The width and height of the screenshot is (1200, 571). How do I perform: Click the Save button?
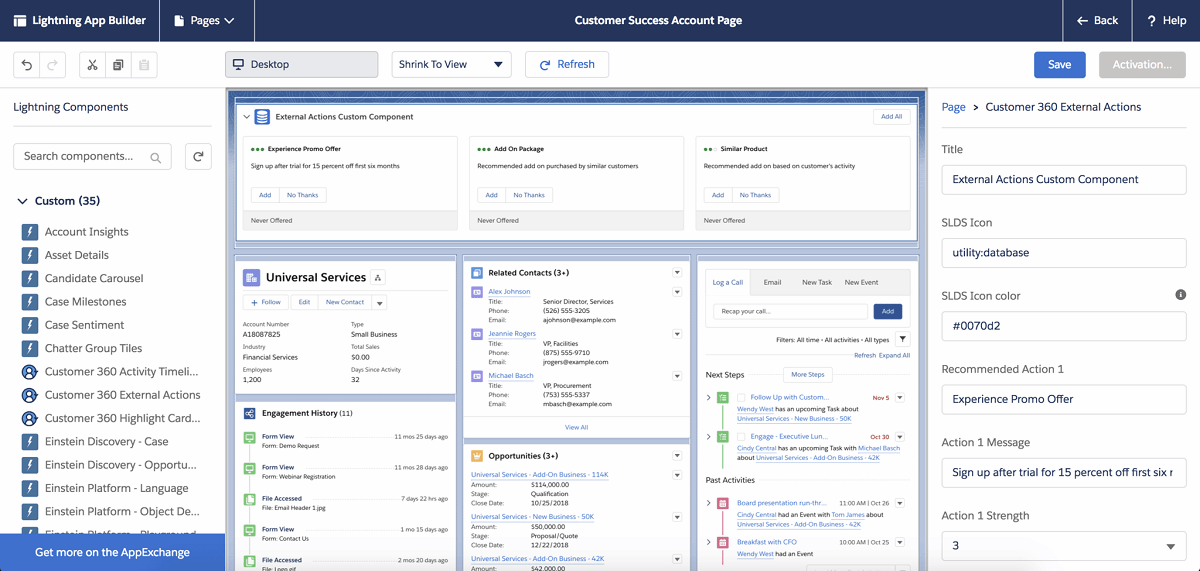coord(1059,65)
